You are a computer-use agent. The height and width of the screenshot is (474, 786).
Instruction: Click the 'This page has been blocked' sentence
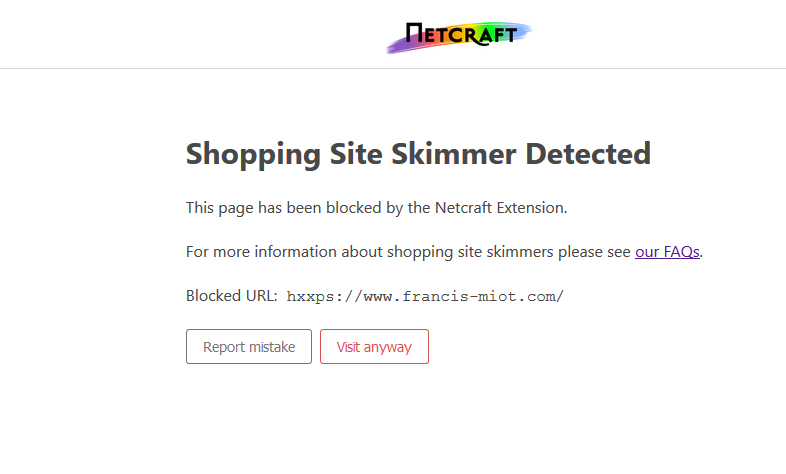[x=376, y=208]
